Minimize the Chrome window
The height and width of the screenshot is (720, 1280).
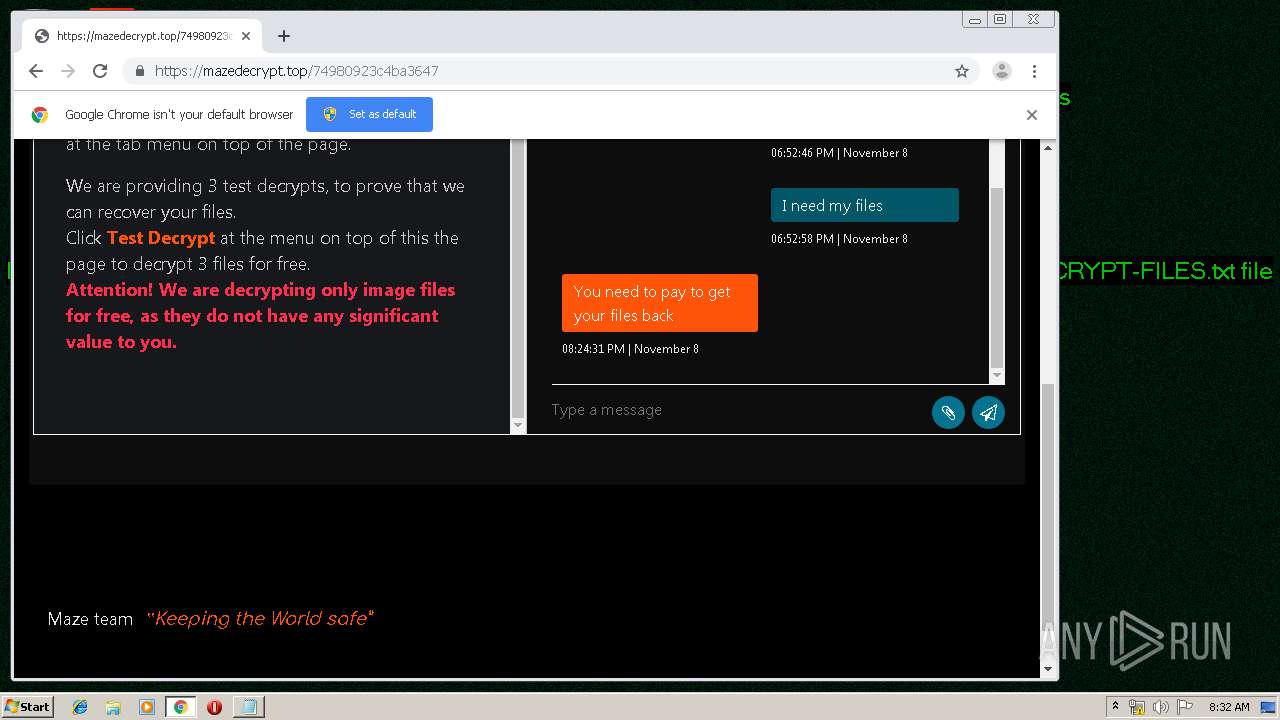tap(975, 19)
